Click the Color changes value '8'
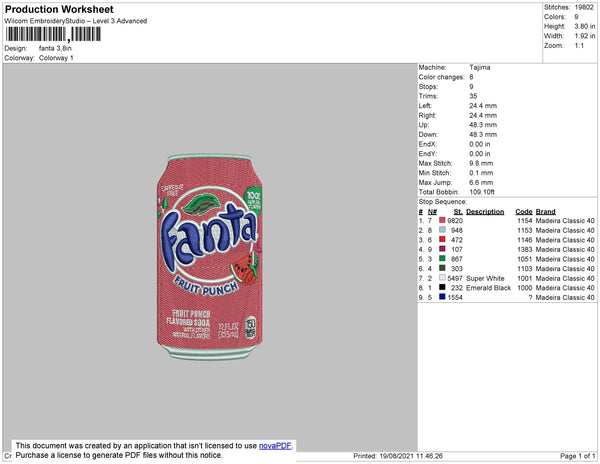 pos(471,77)
